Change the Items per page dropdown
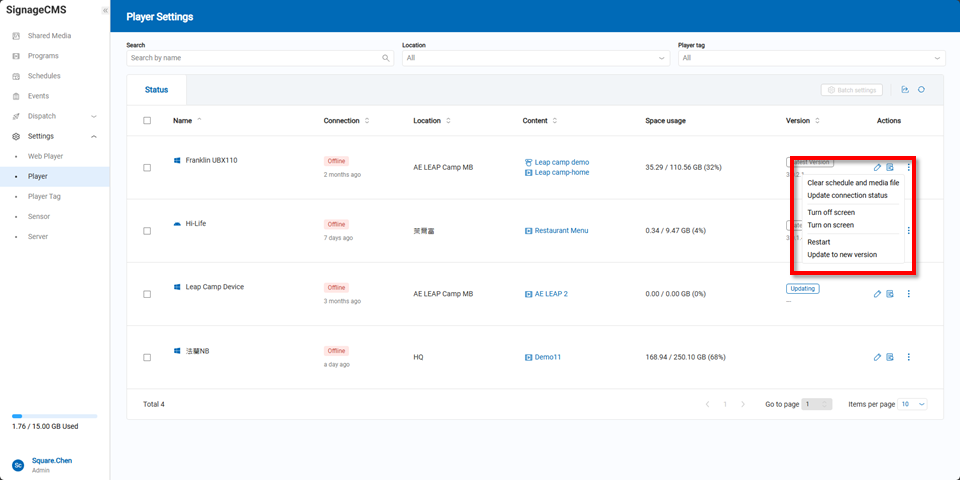 pyautogui.click(x=913, y=404)
